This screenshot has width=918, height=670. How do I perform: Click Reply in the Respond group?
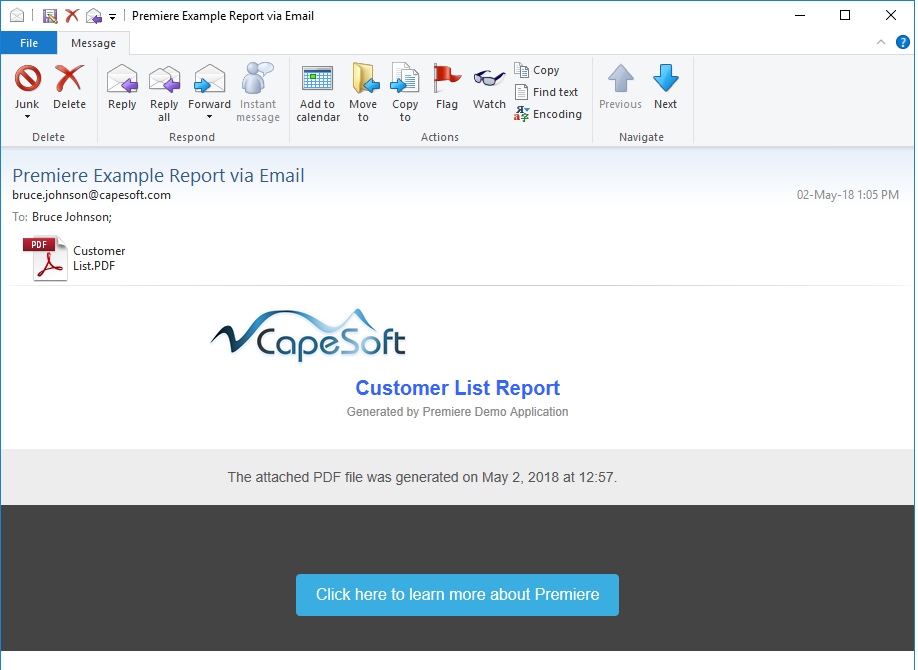click(x=122, y=87)
